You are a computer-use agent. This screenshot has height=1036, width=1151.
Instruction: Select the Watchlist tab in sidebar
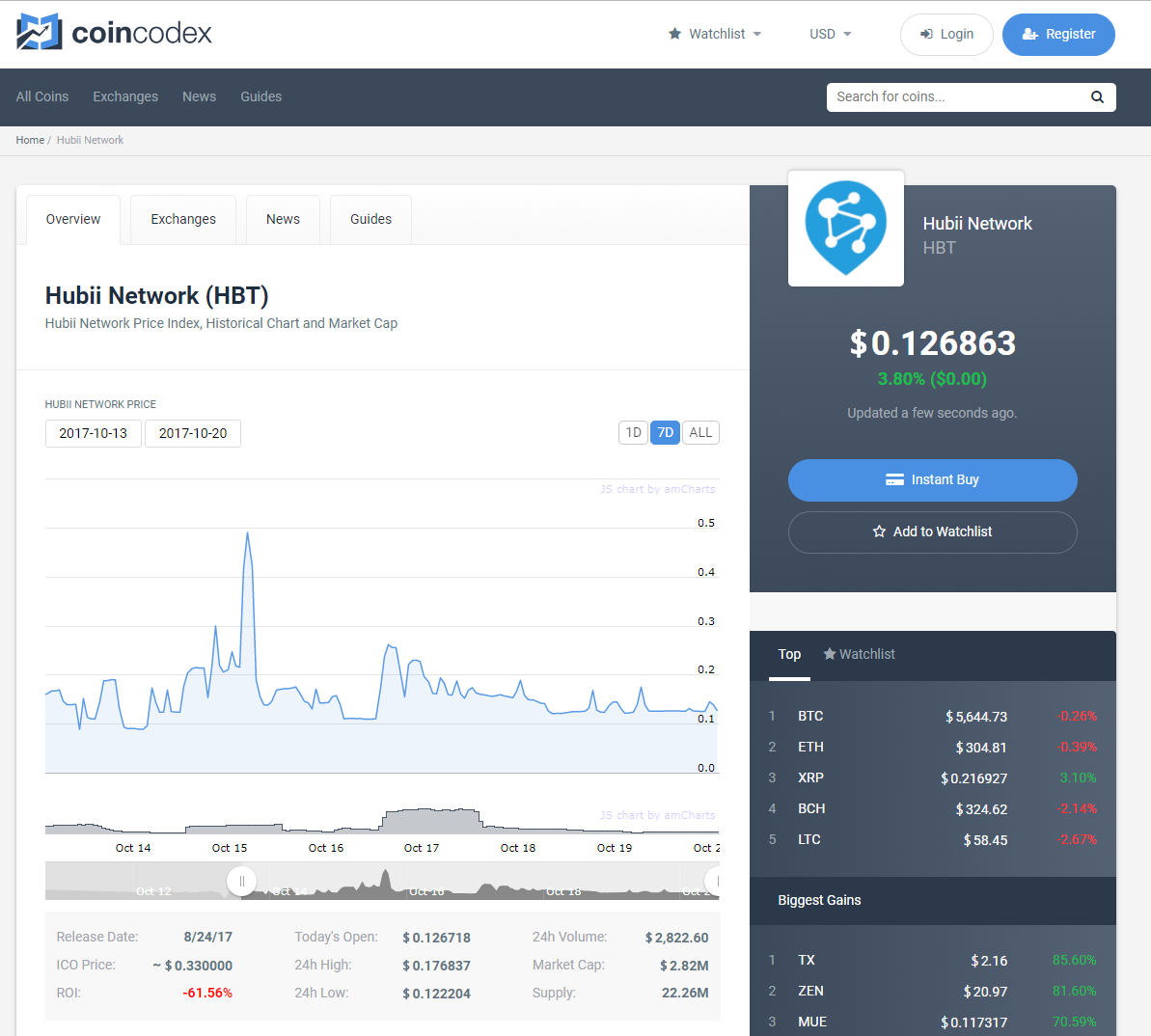859,654
